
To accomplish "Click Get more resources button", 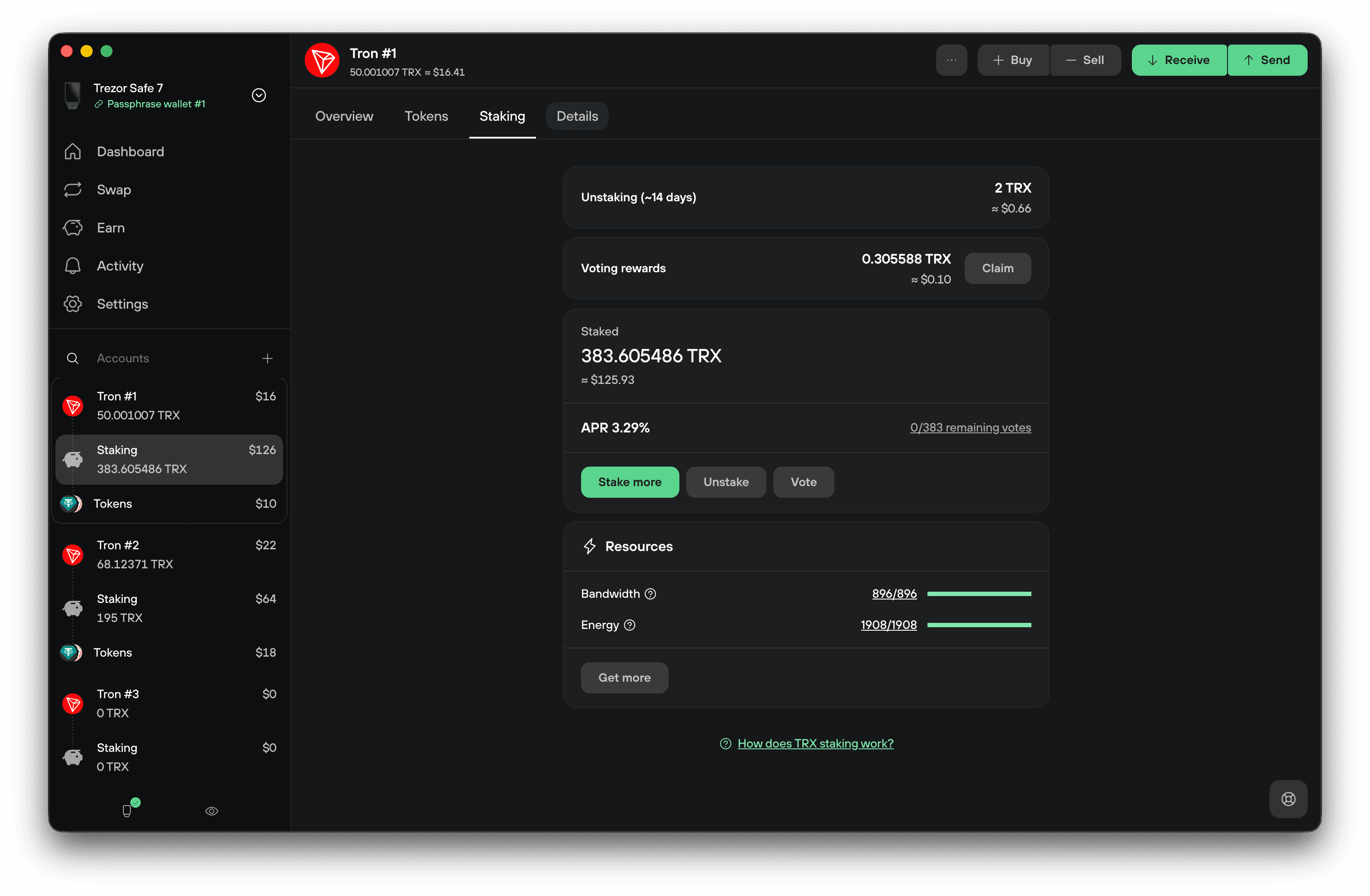I will (x=624, y=677).
